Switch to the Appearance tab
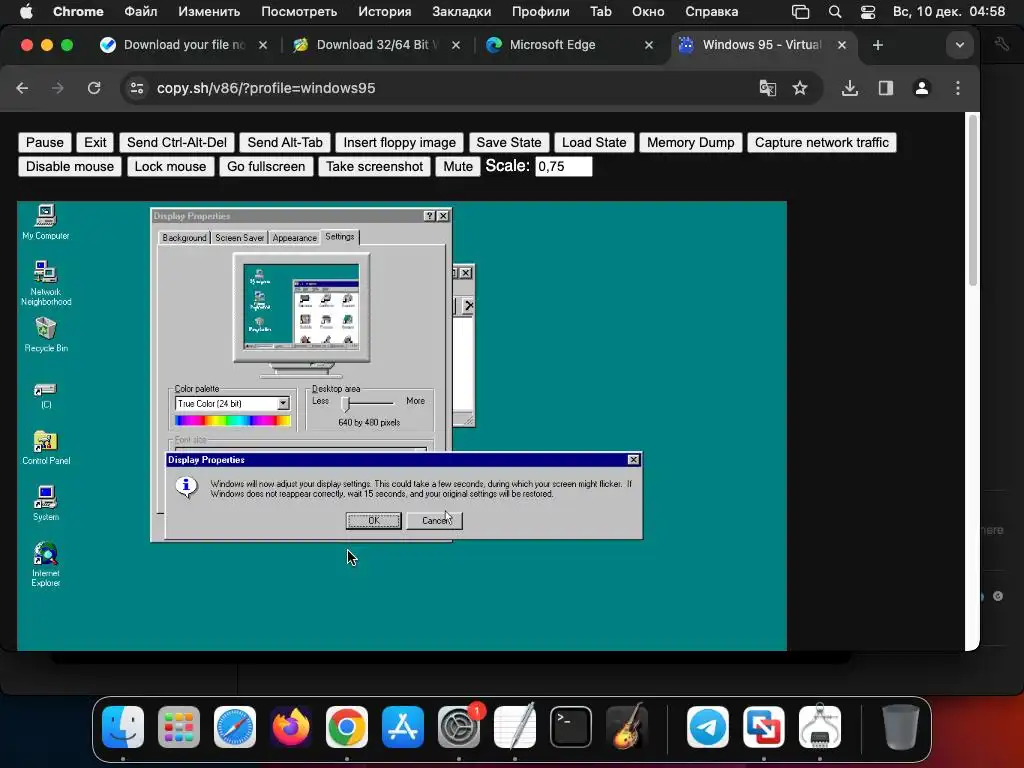This screenshot has width=1024, height=768. [295, 238]
